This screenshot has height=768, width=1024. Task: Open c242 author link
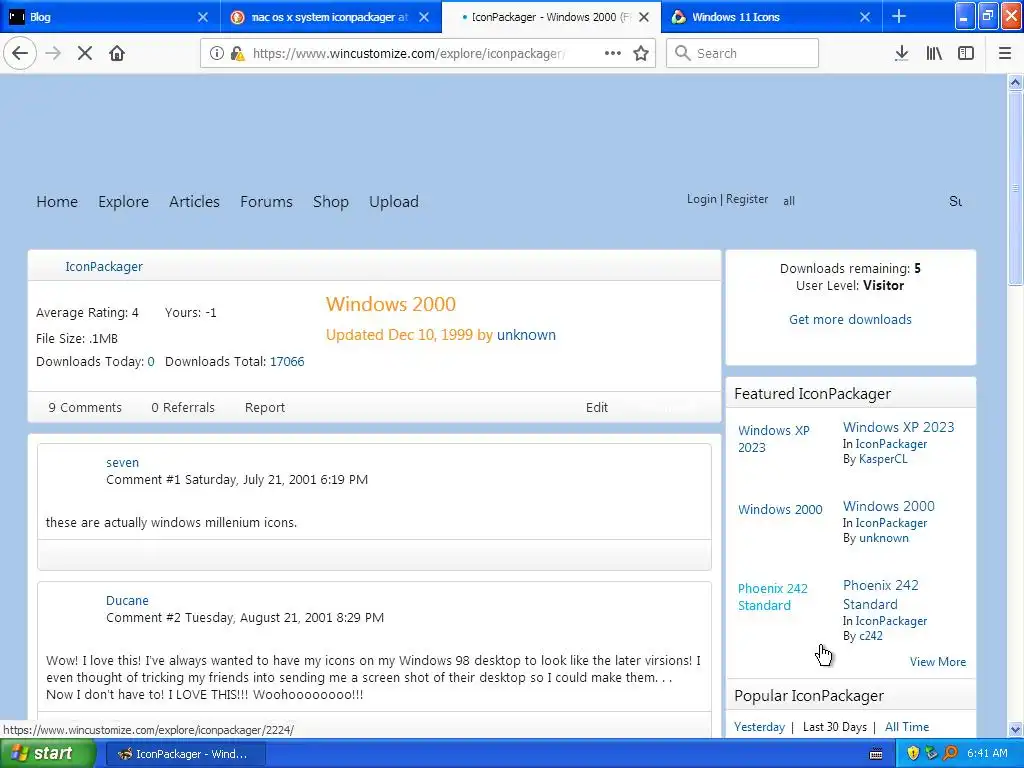pos(871,636)
